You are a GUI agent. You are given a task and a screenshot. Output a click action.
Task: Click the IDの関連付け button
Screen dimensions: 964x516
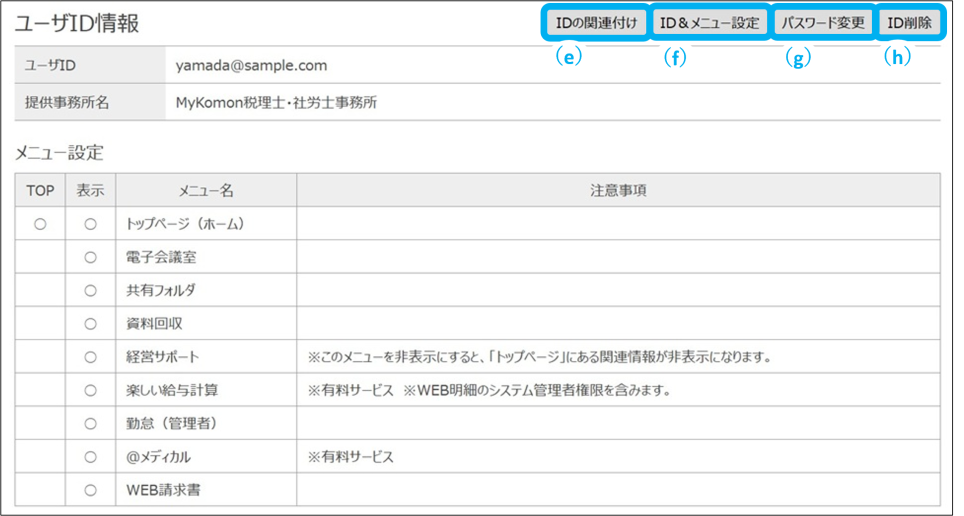click(x=595, y=23)
